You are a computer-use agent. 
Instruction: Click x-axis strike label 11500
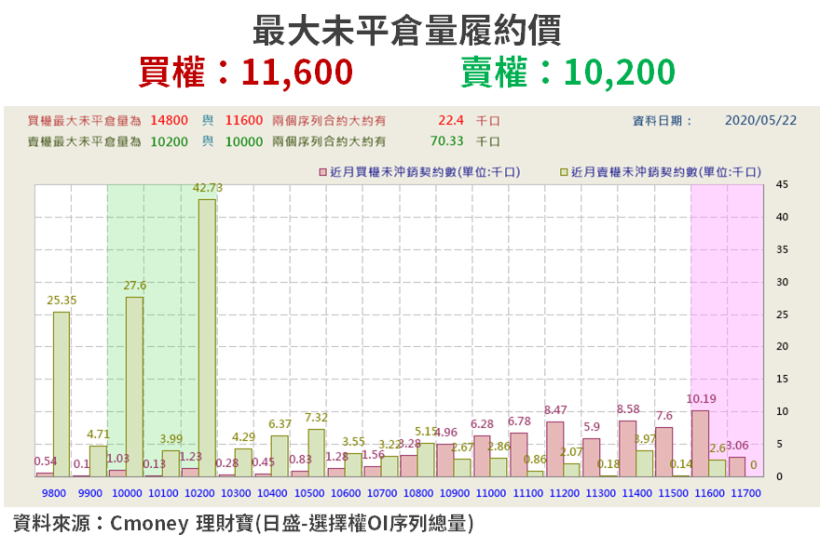click(673, 493)
